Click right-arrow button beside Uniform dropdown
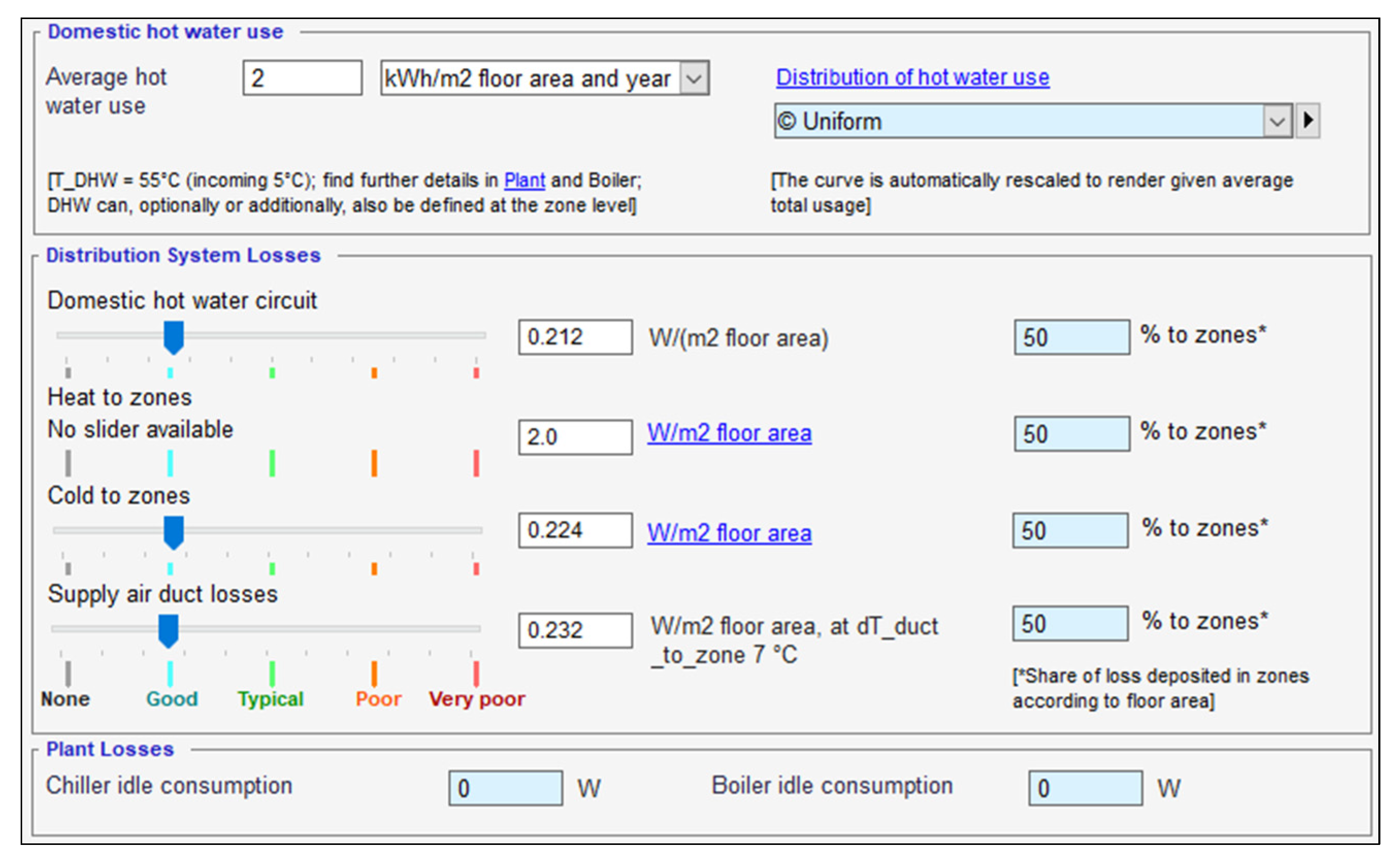The image size is (1400, 864). click(x=1308, y=121)
